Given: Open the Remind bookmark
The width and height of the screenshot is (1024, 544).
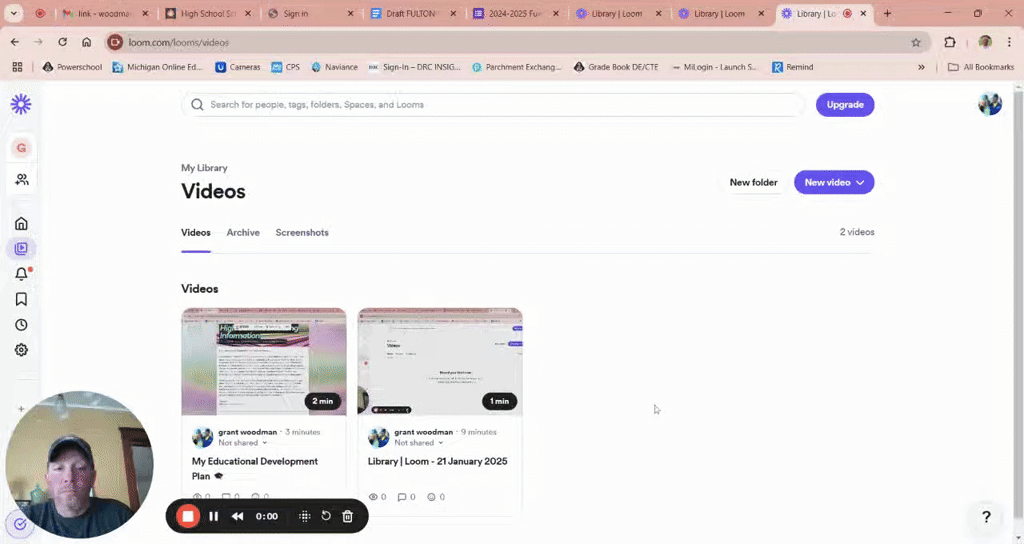Looking at the screenshot, I should [x=793, y=67].
